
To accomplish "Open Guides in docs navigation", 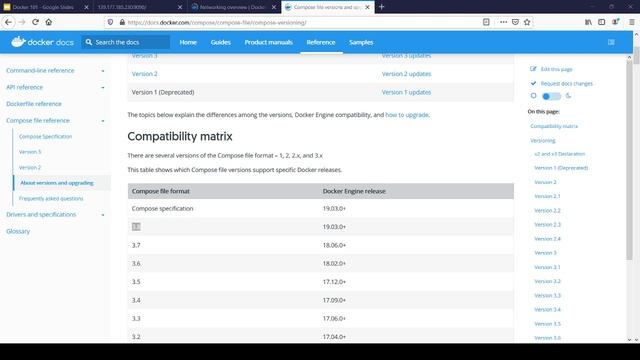I will 220,42.
